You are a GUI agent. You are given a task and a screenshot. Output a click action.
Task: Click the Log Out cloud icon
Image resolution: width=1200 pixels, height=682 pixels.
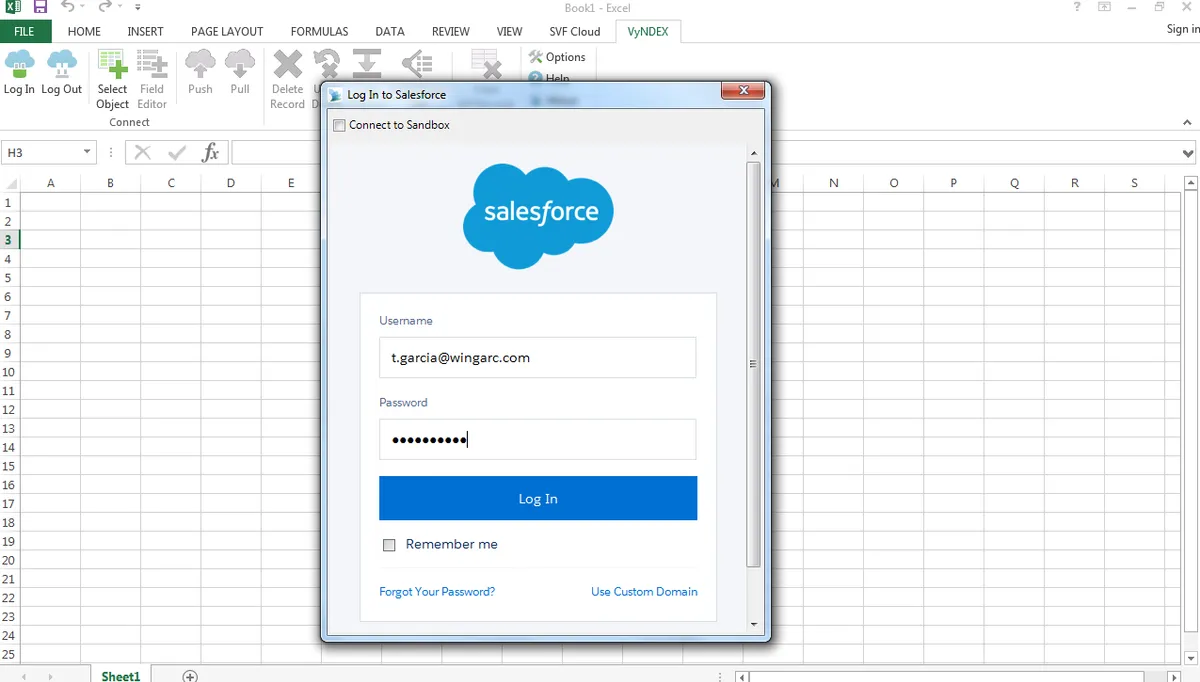coord(62,65)
